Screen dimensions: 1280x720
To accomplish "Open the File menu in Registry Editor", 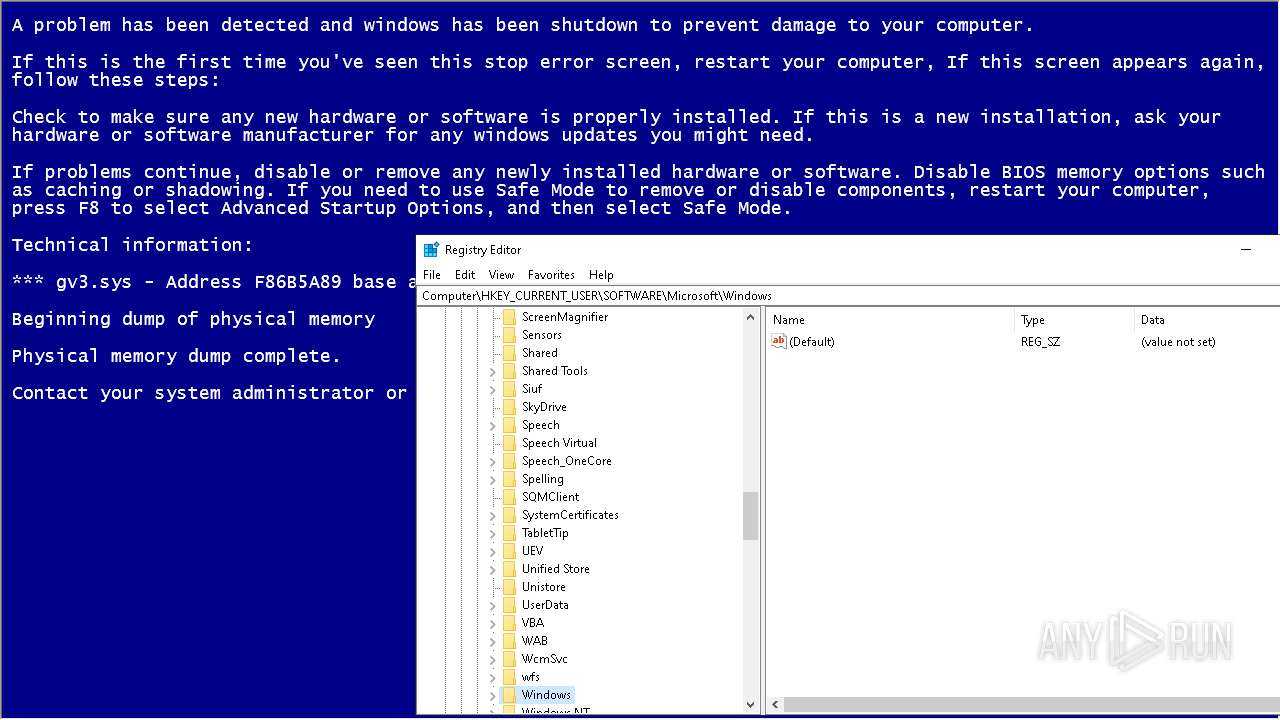I will click(431, 275).
